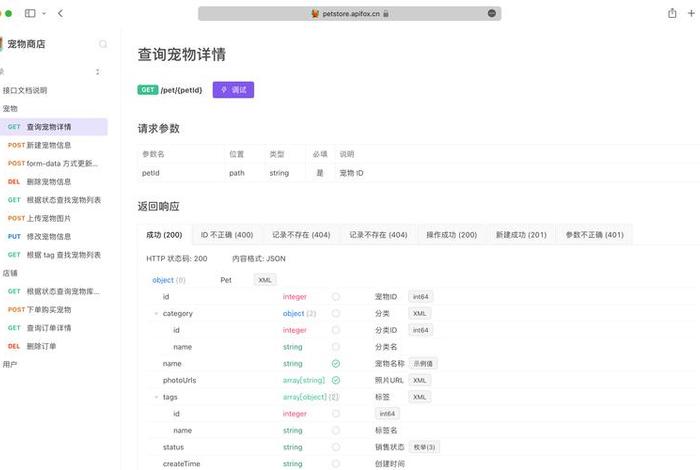The image size is (700, 470).
Task: Collapse the category field in the schema
Action: [x=156, y=314]
